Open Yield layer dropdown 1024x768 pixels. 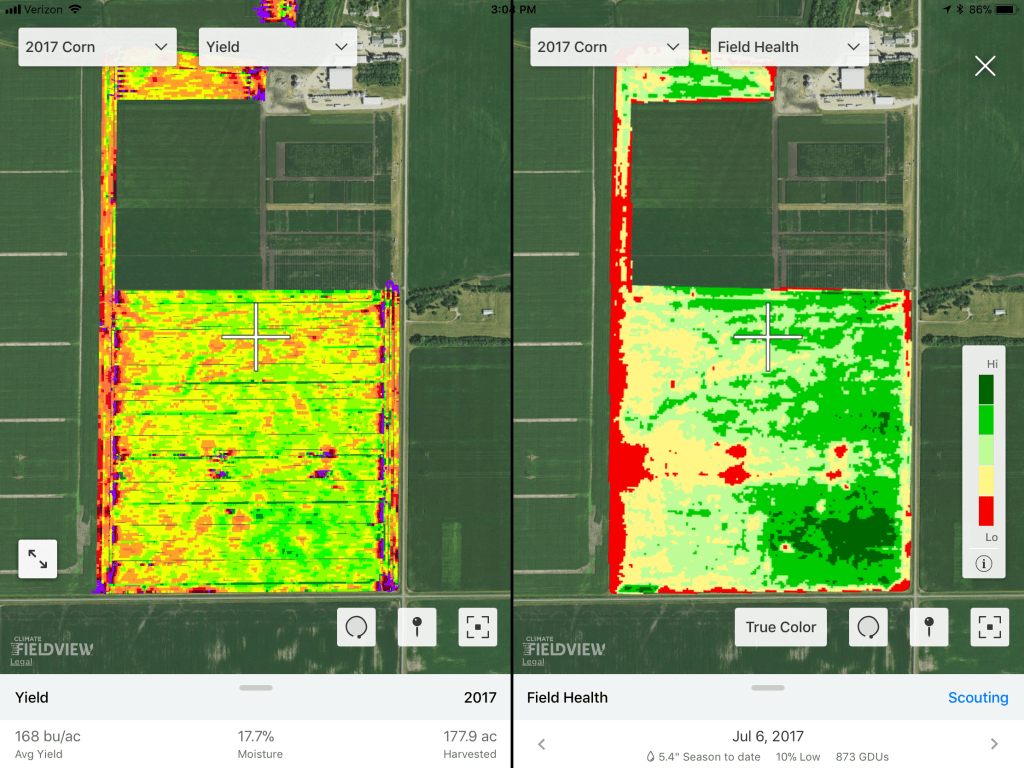click(278, 47)
